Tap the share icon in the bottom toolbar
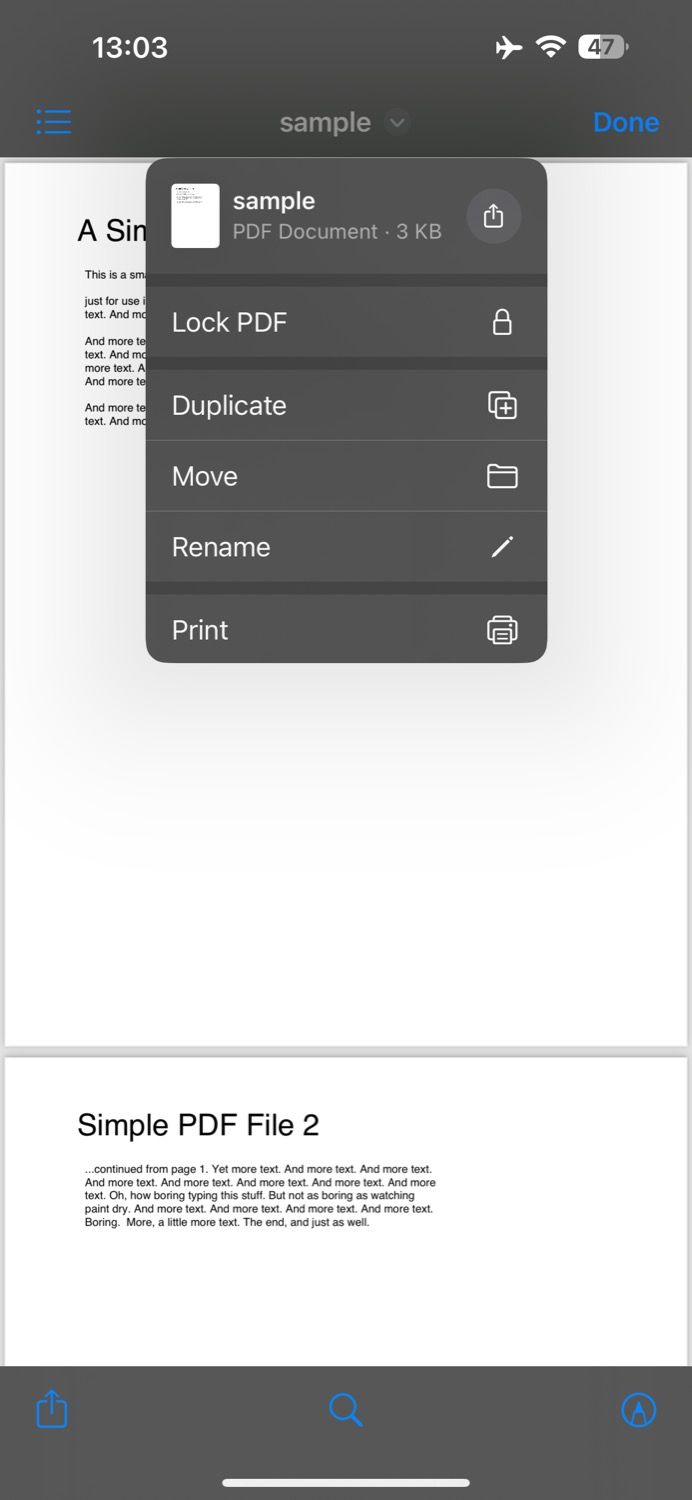The width and height of the screenshot is (692, 1500). (51, 1409)
